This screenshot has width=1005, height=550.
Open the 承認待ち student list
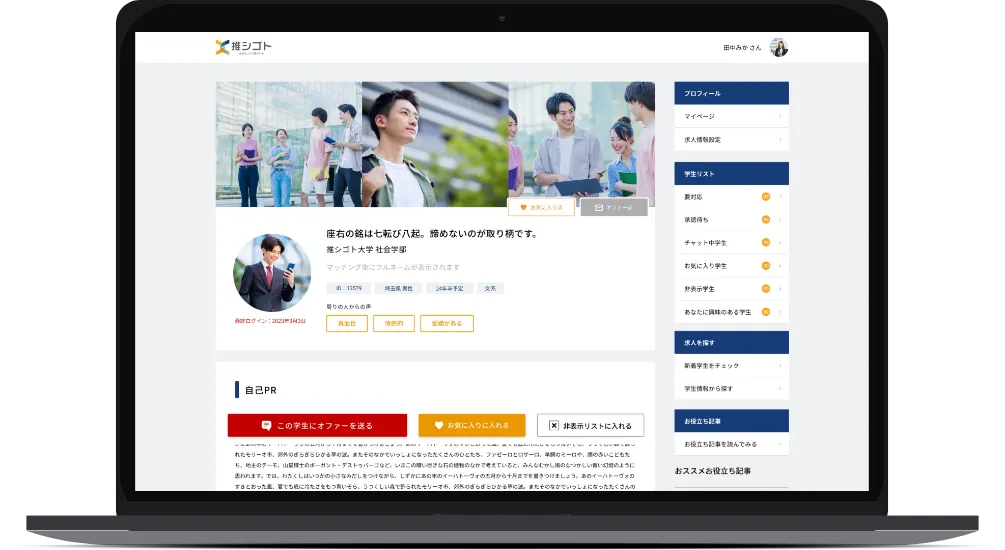click(731, 220)
